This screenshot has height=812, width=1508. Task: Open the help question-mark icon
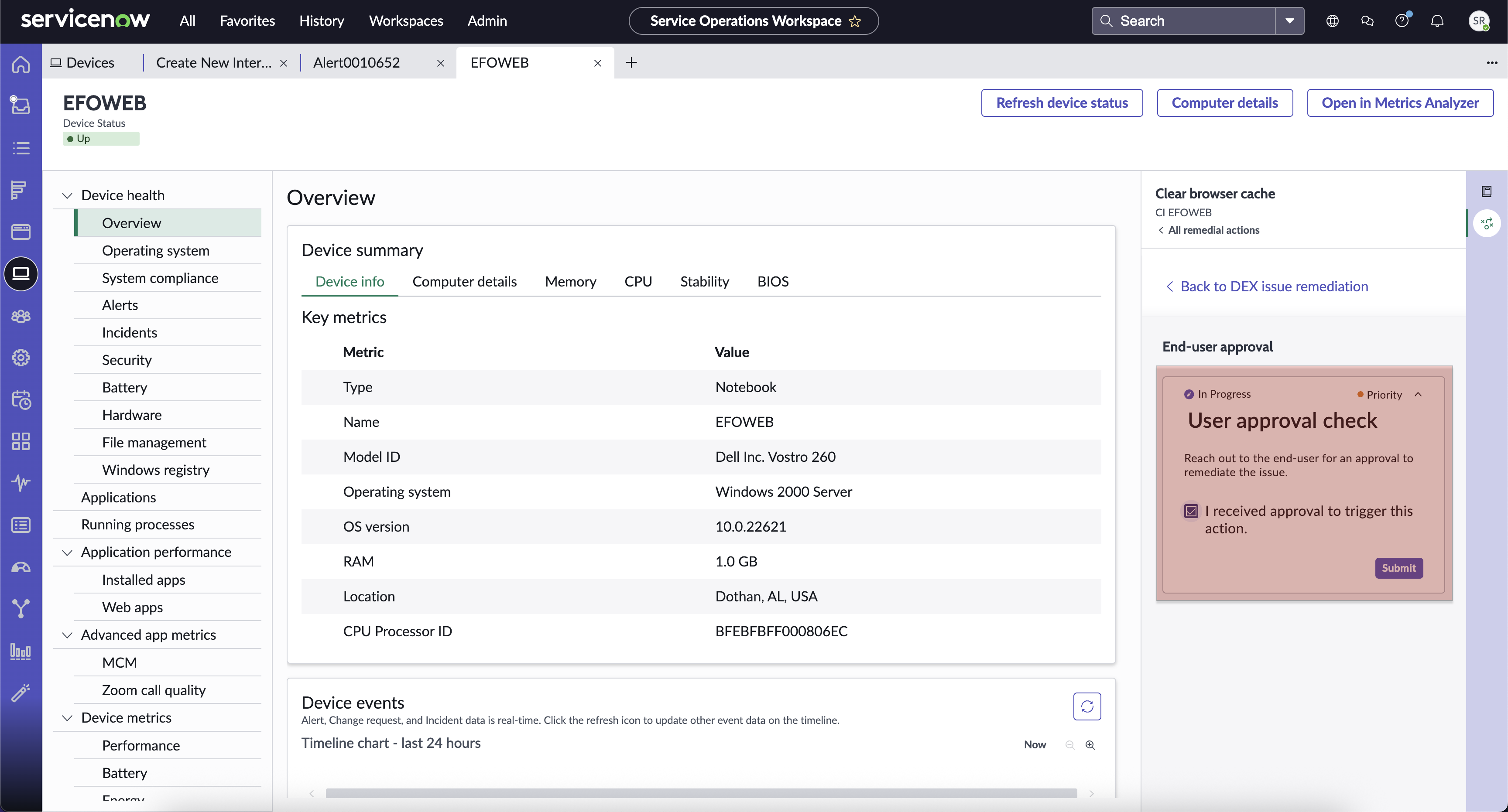(x=1402, y=21)
